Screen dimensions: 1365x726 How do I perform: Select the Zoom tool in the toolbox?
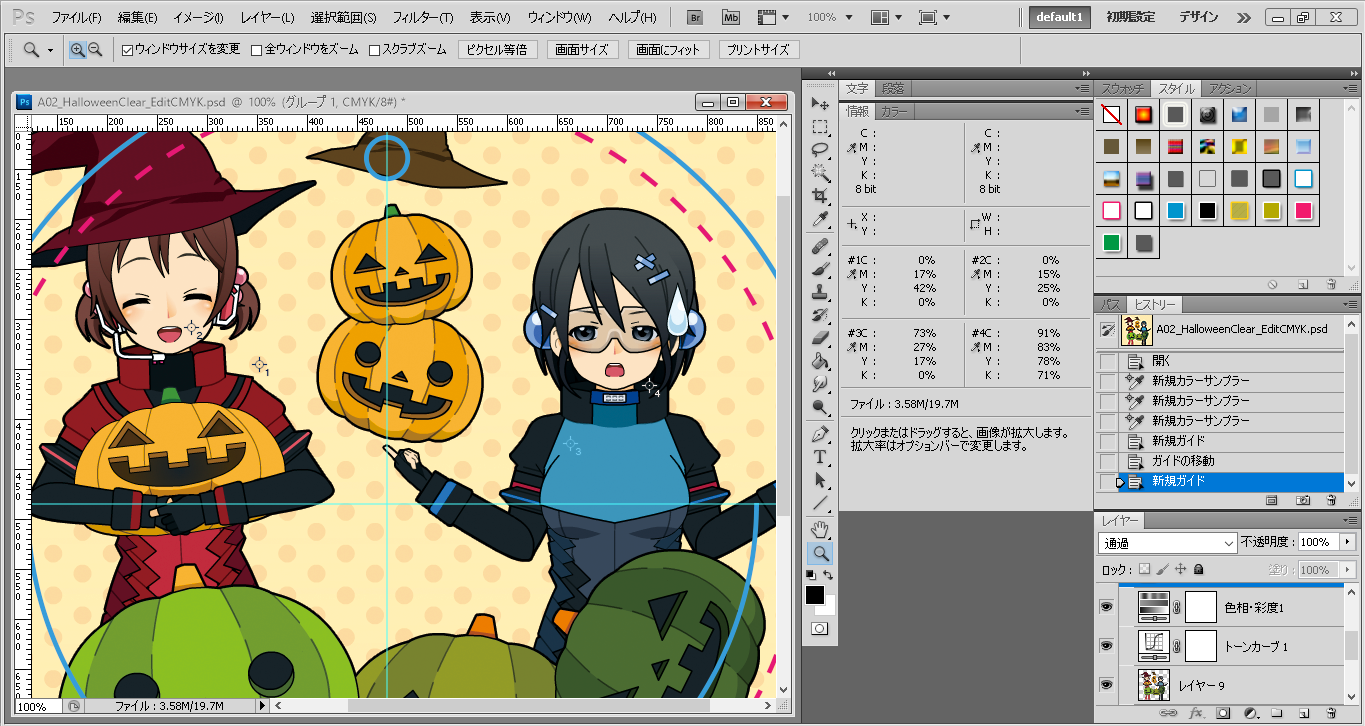click(820, 553)
